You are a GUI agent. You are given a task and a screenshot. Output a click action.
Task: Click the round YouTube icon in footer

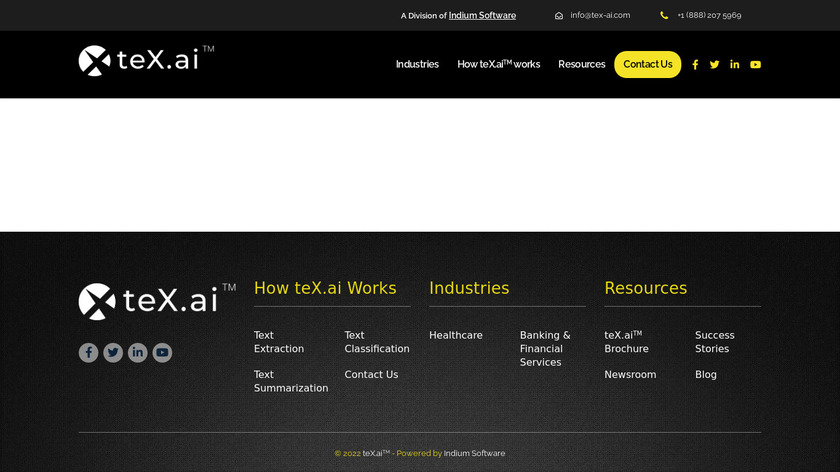coord(162,353)
